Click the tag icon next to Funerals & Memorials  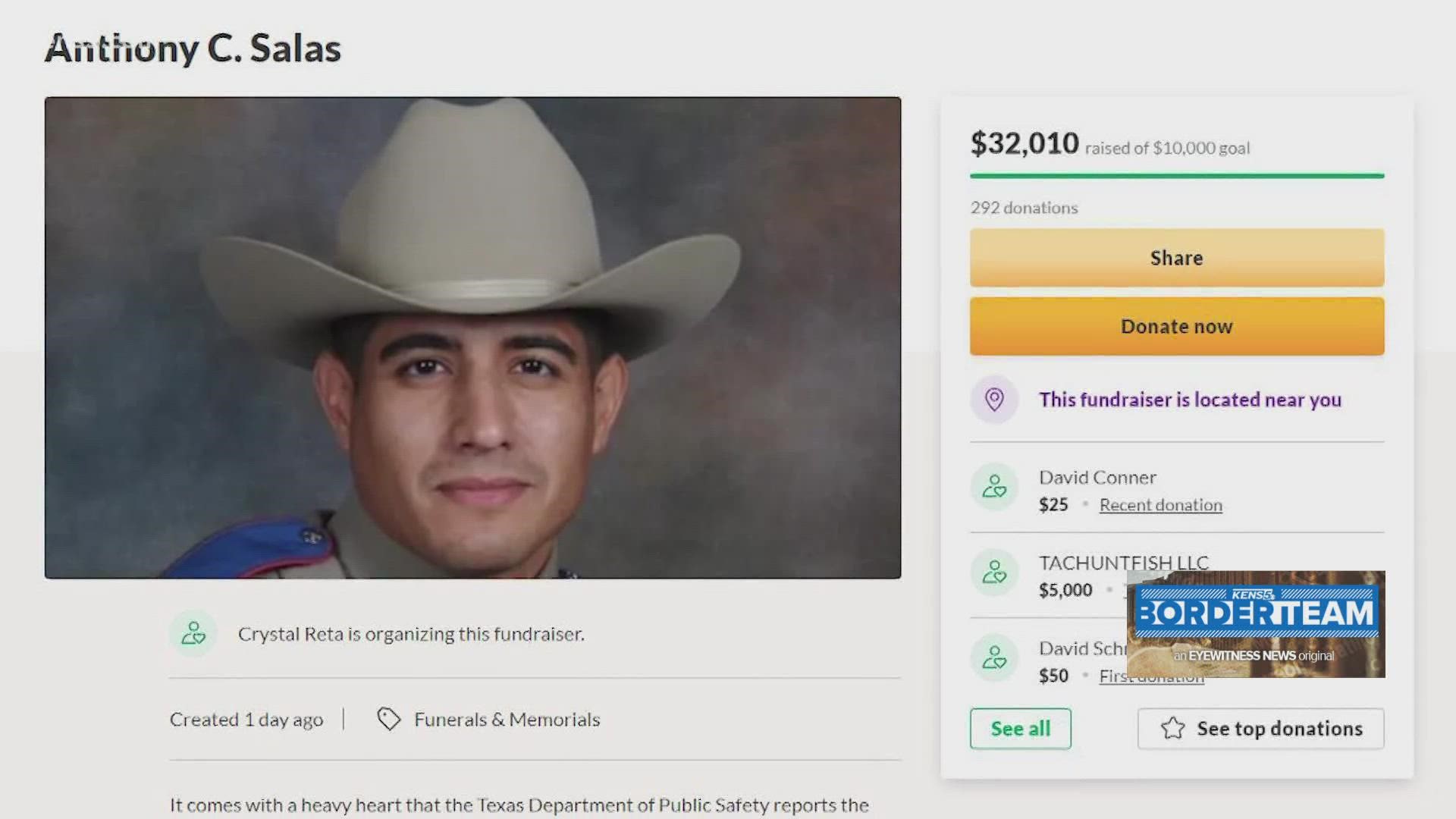tap(388, 719)
